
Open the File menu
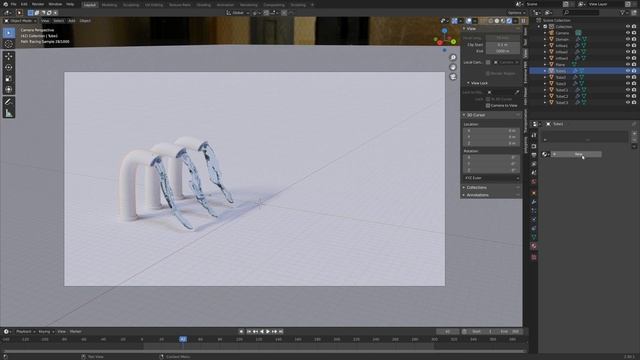[13, 4]
